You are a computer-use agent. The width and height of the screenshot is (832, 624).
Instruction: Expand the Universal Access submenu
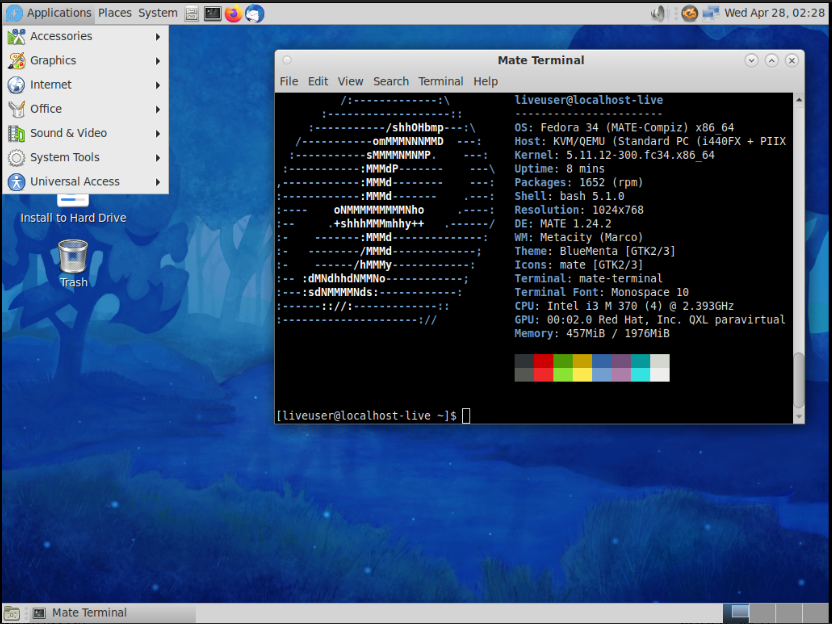(x=85, y=181)
